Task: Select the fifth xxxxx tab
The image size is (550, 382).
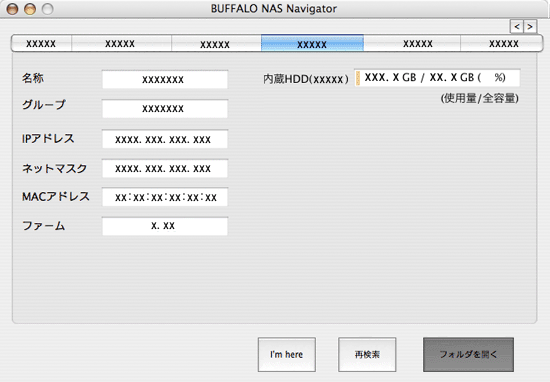Action: coord(412,43)
